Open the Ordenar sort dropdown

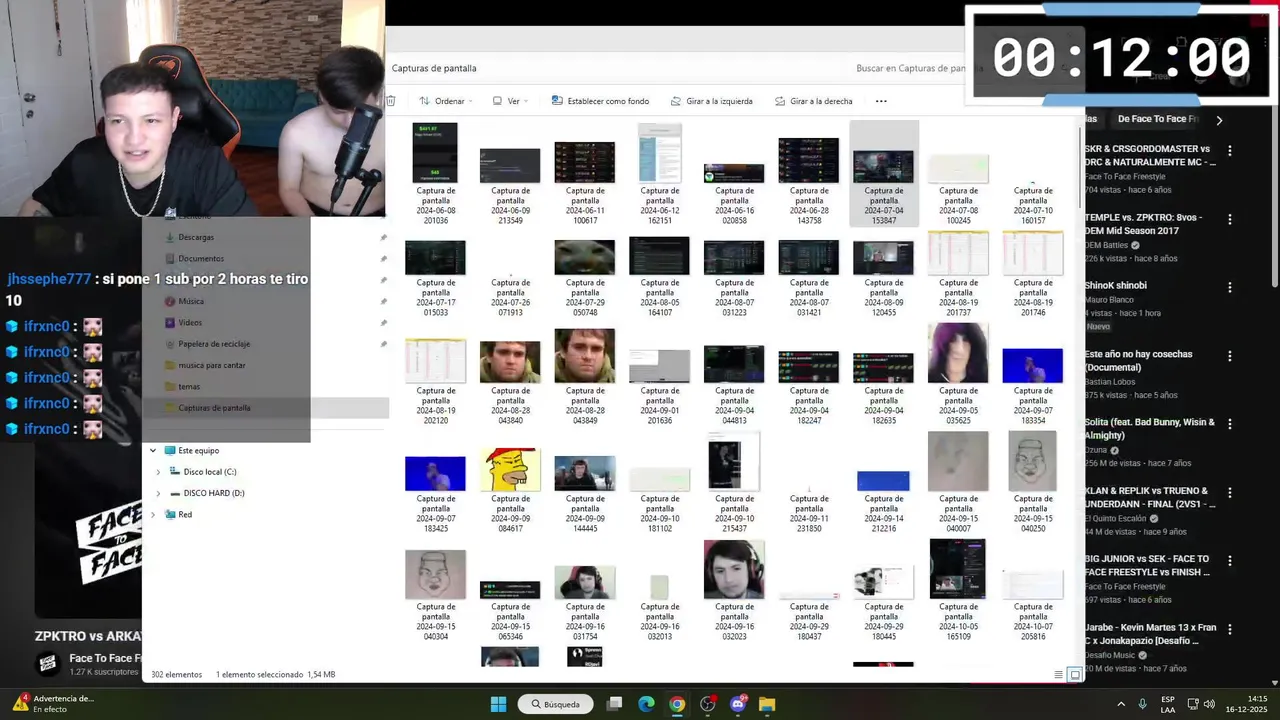[x=447, y=101]
